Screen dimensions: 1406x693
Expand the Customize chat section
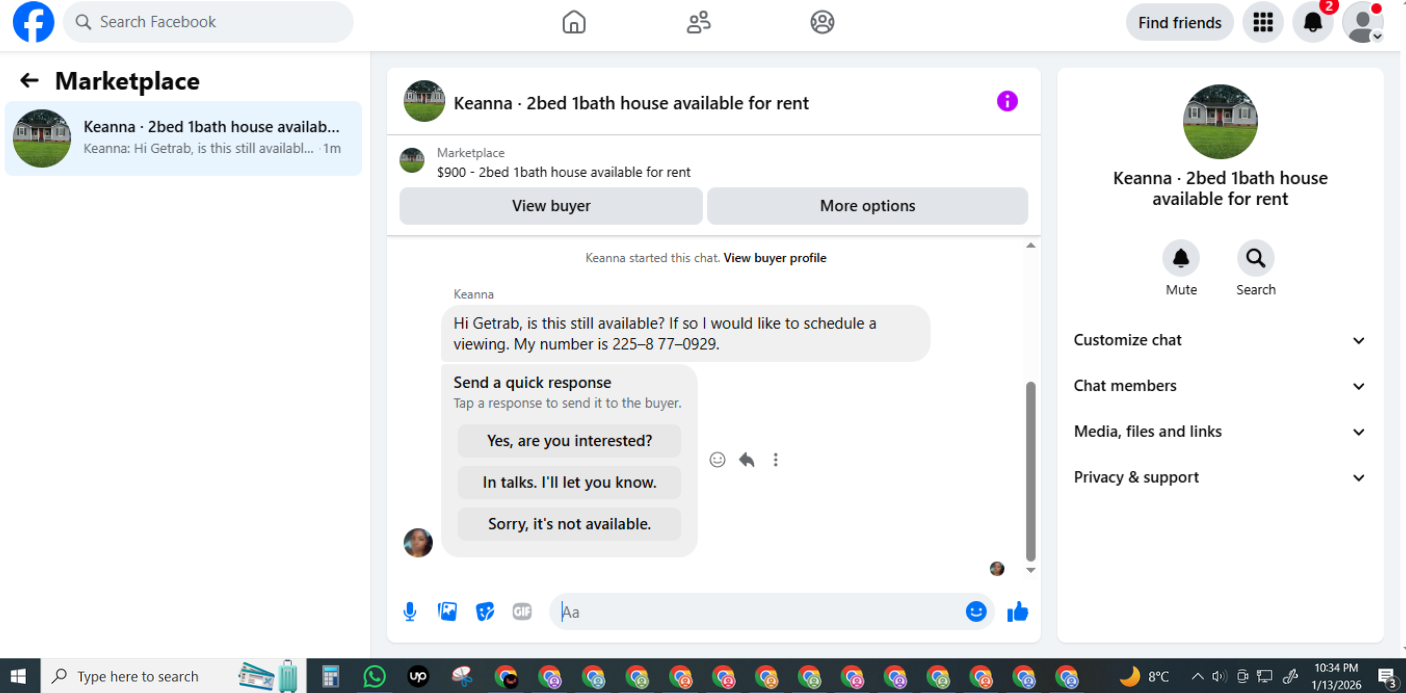[1219, 340]
